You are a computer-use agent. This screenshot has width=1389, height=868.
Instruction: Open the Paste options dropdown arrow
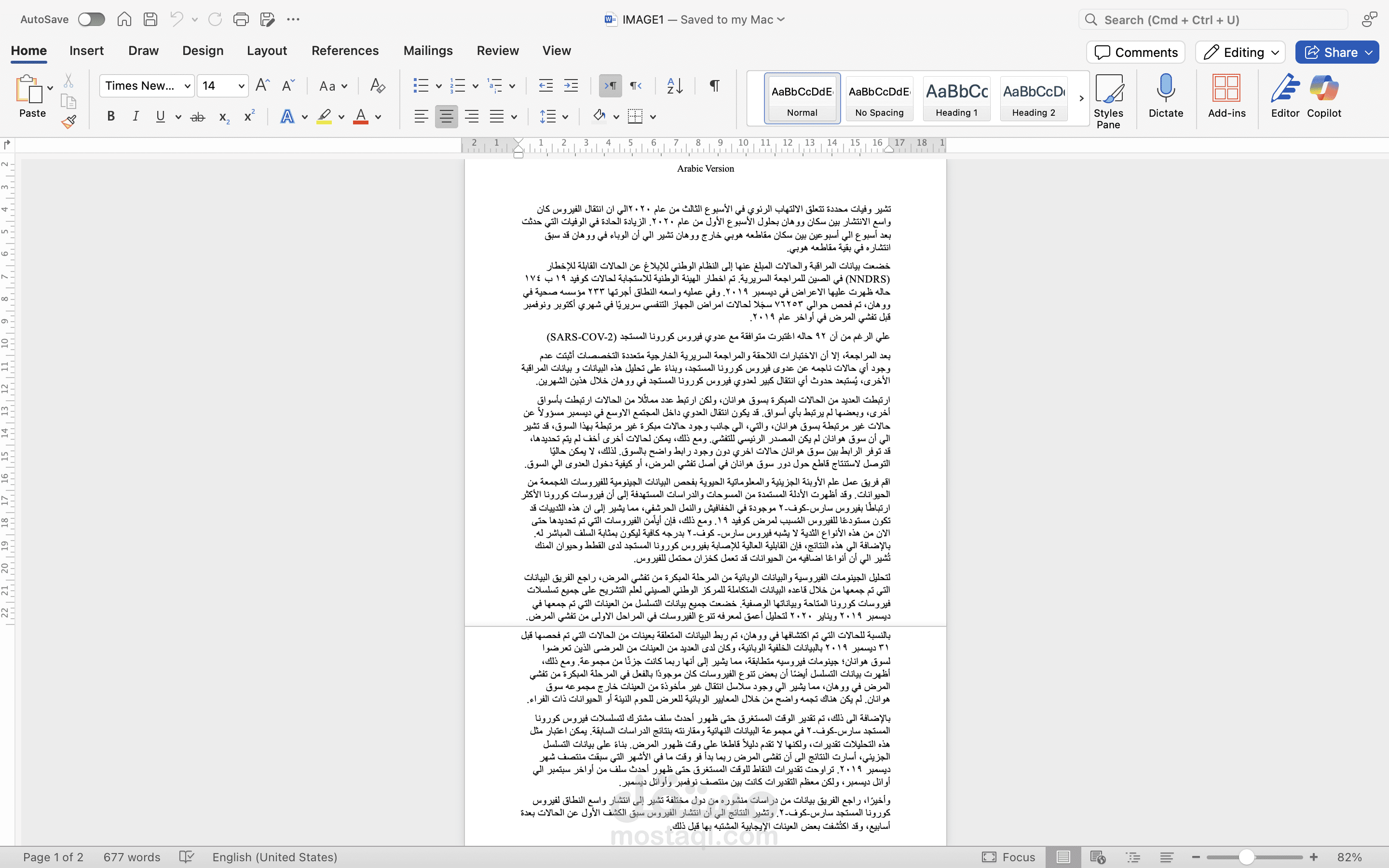pyautogui.click(x=51, y=88)
